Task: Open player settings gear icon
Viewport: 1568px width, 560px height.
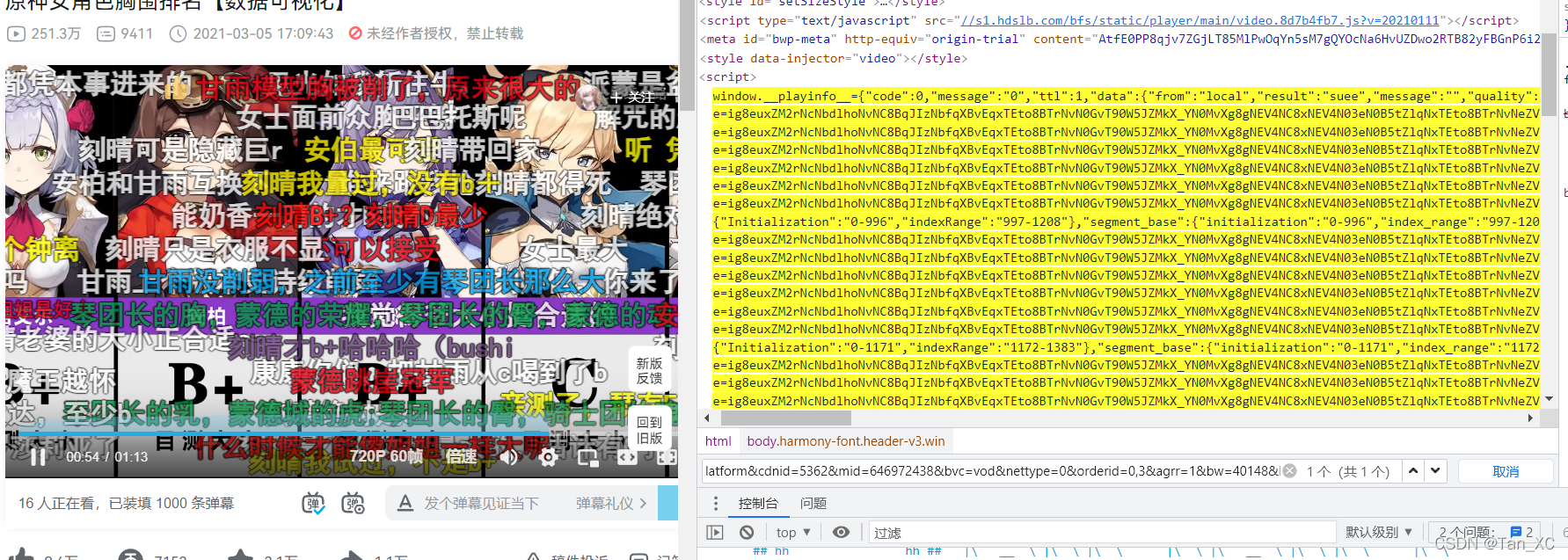Action: tap(548, 457)
